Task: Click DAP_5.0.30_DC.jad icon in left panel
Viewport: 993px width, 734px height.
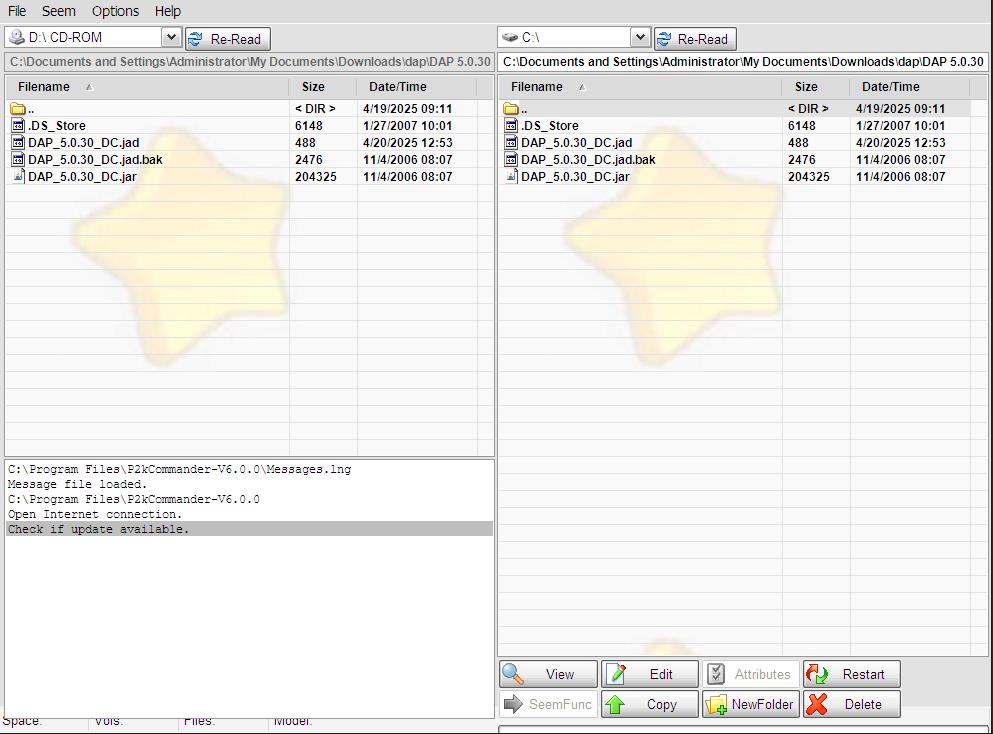Action: (x=18, y=142)
